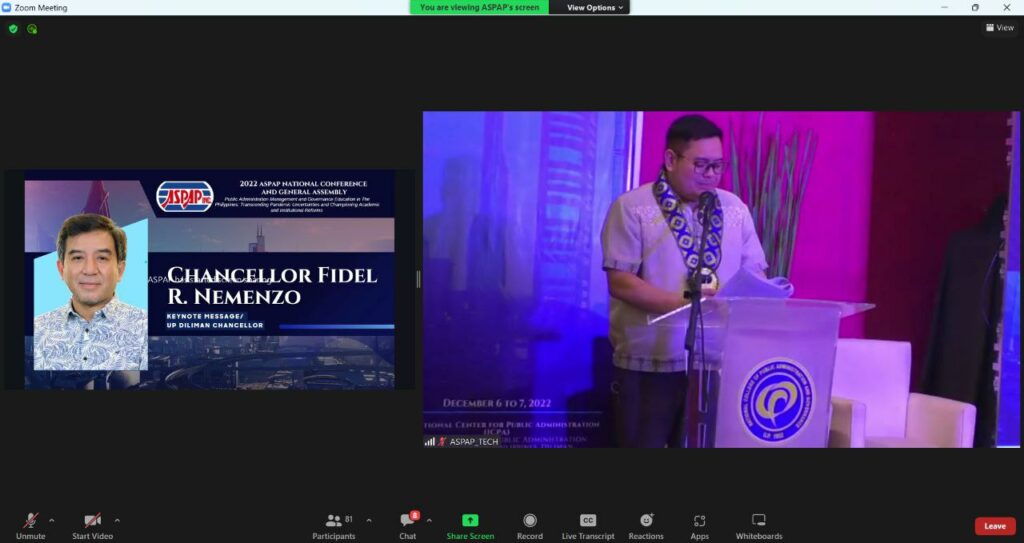The image size is (1024, 543).
Task: Click the Share Screen icon
Action: [470, 521]
